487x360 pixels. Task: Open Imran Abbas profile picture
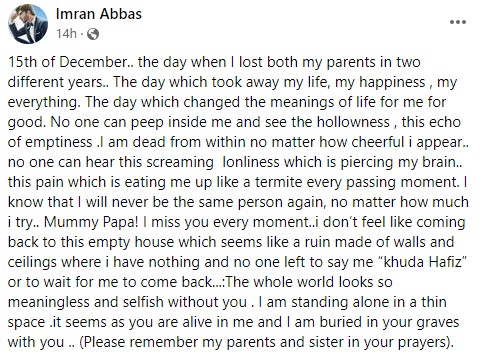[28, 24]
